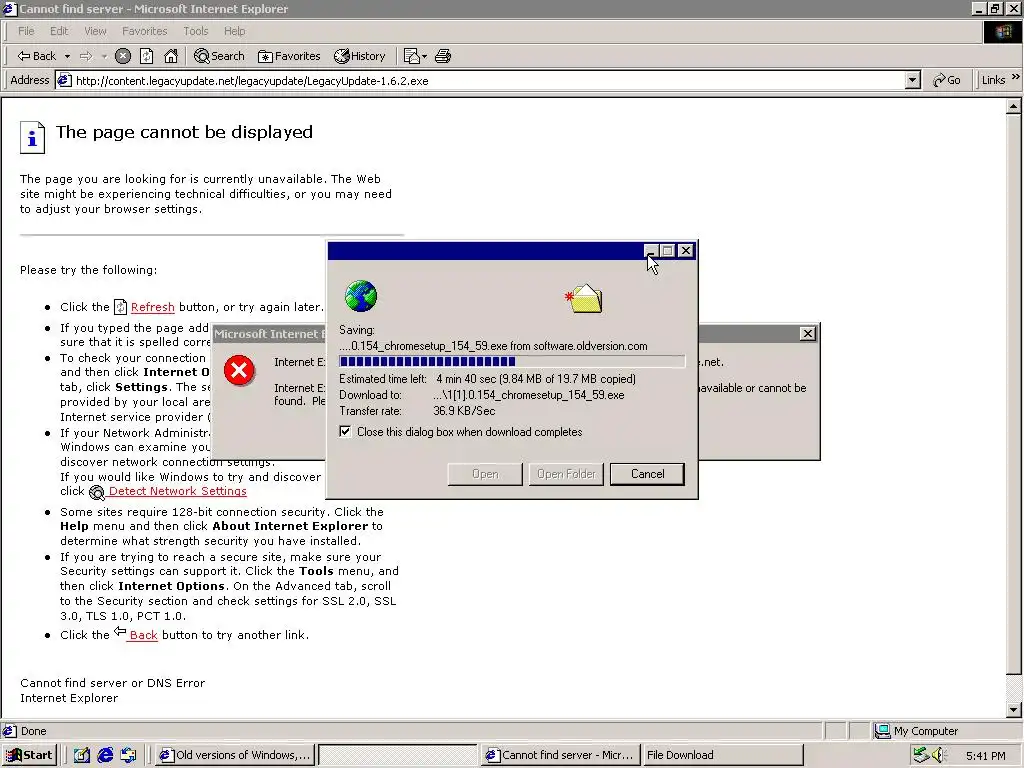This screenshot has width=1024, height=768.
Task: Click the information page icon beside heading
Action: [x=33, y=137]
